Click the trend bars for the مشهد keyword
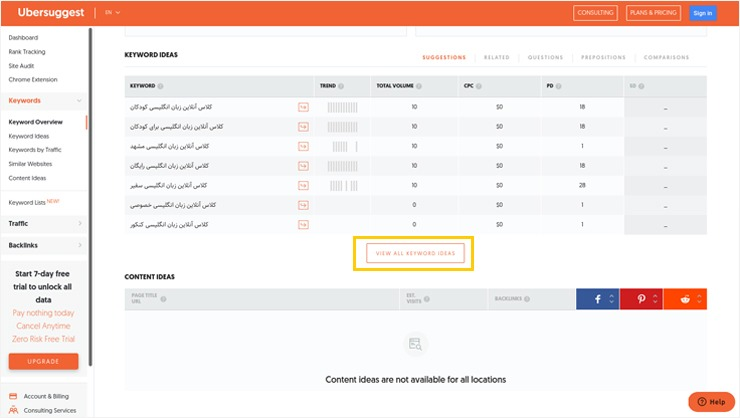740x418 pixels. 345,147
